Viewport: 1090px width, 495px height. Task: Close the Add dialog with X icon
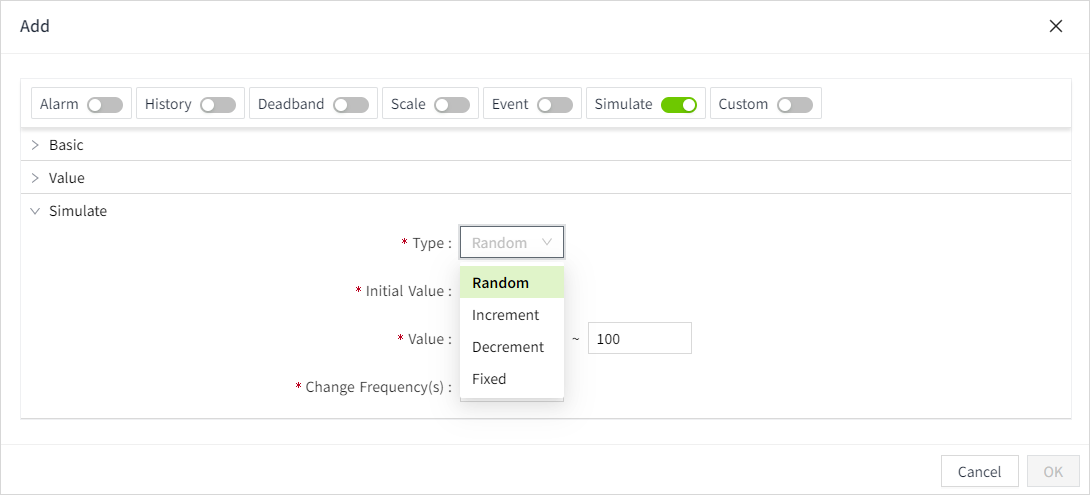[x=1055, y=26]
